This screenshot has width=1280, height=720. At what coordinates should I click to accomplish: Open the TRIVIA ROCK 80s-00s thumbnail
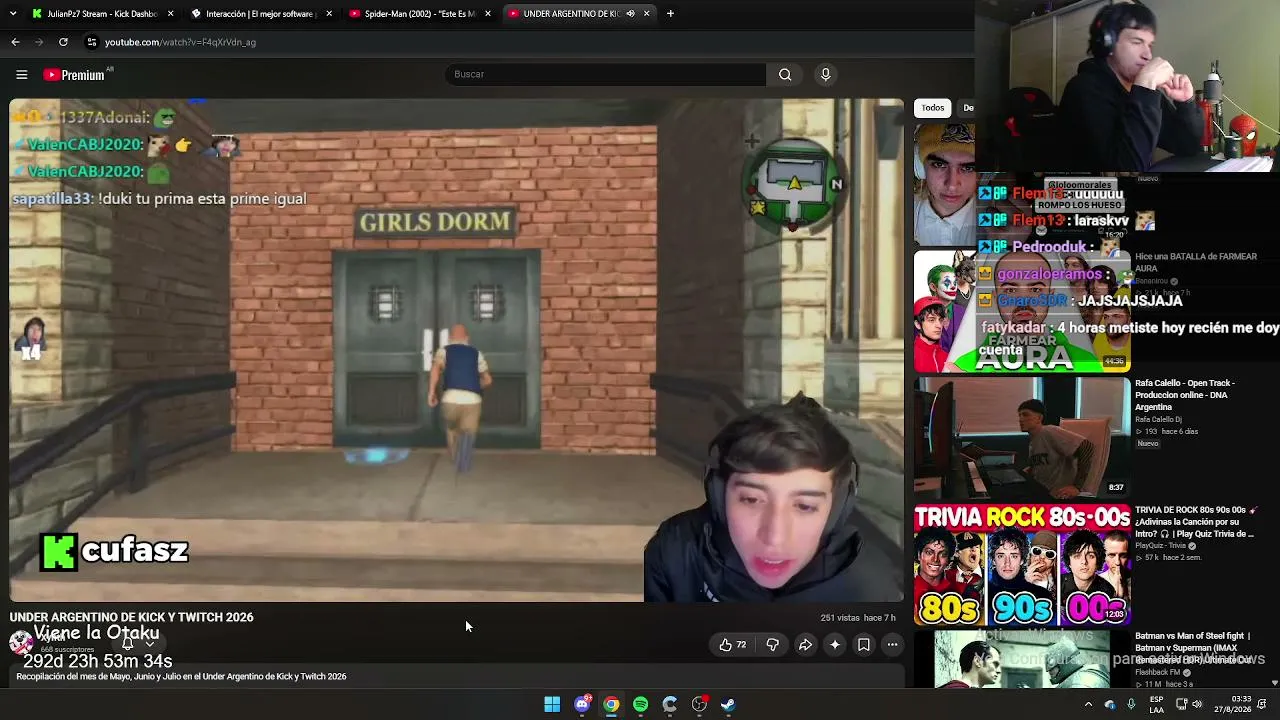tap(1022, 565)
